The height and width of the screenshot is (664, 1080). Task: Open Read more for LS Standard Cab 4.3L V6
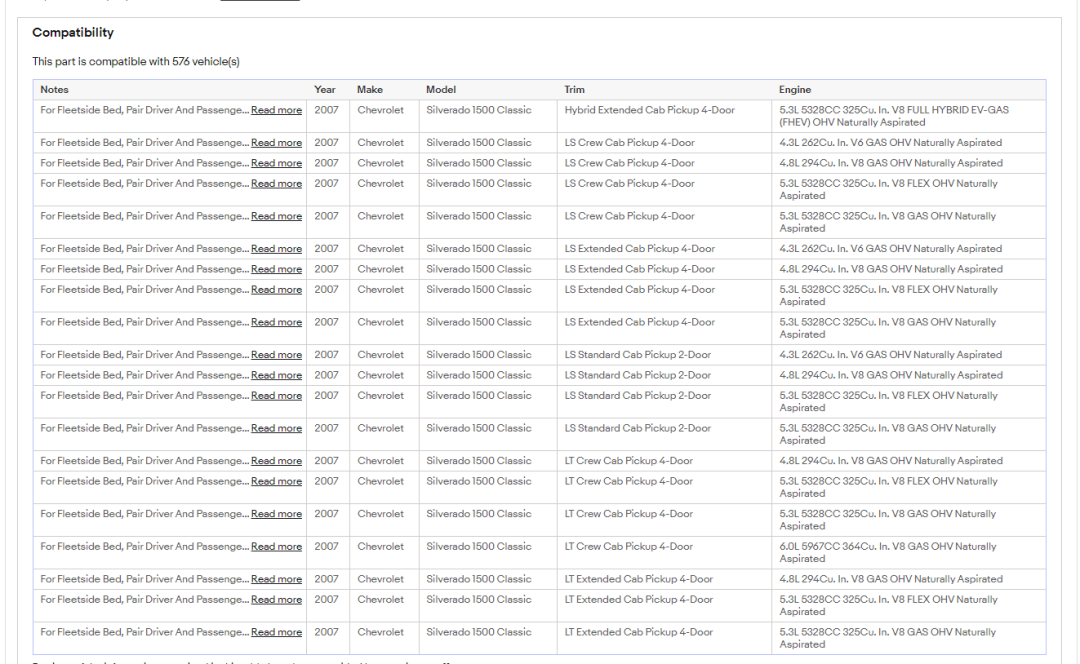coord(276,355)
